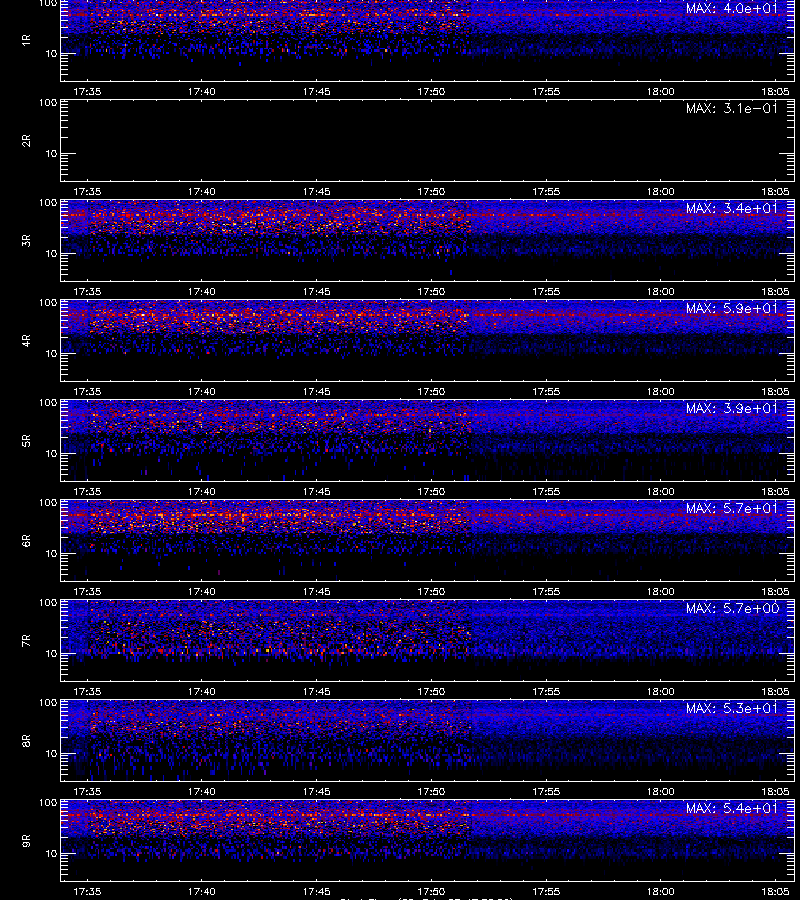The width and height of the screenshot is (800, 900).
Task: Click inside the 4R spectrogram plot
Action: pyautogui.click(x=428, y=340)
